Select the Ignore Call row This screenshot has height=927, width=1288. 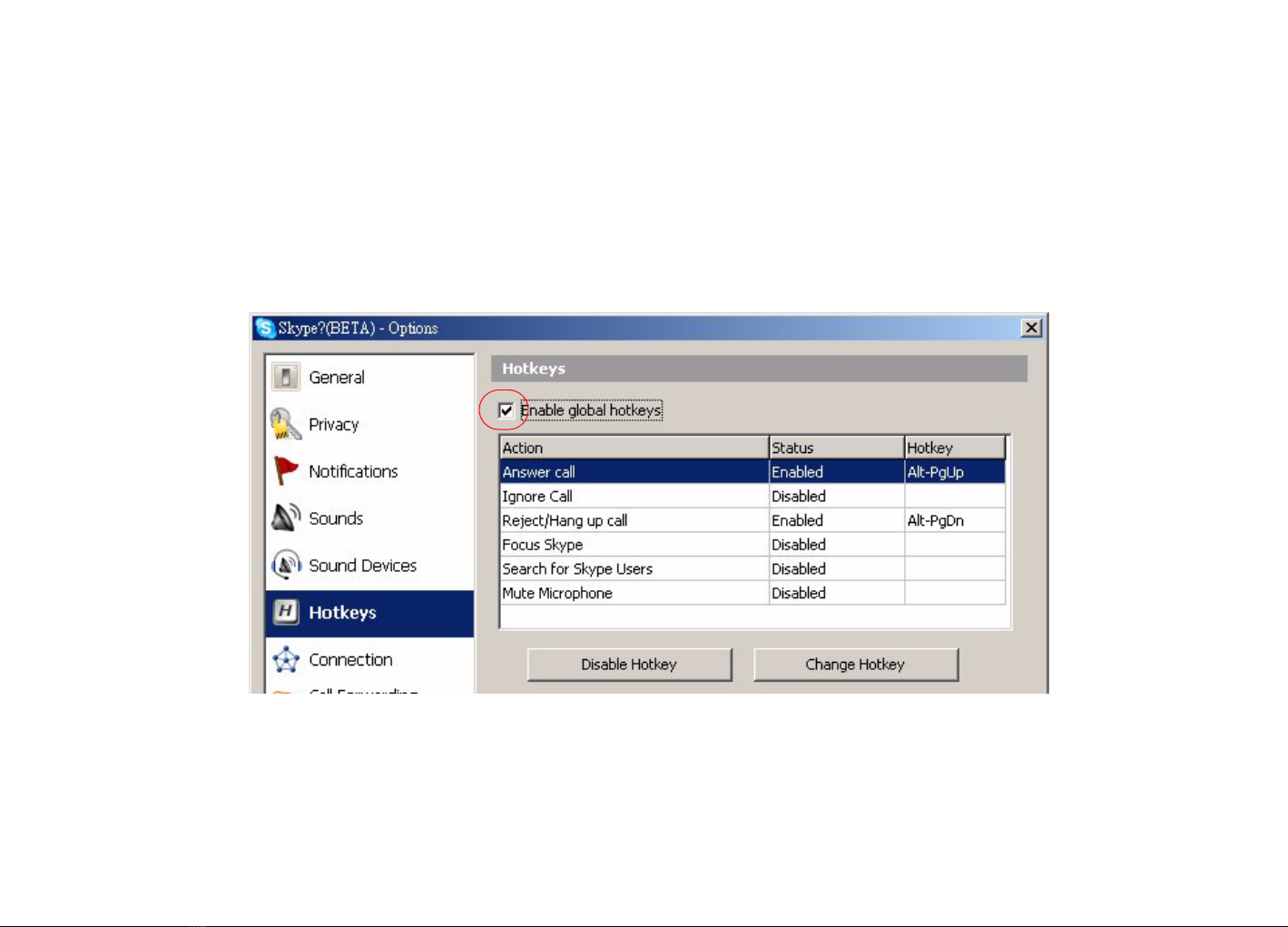(x=753, y=497)
